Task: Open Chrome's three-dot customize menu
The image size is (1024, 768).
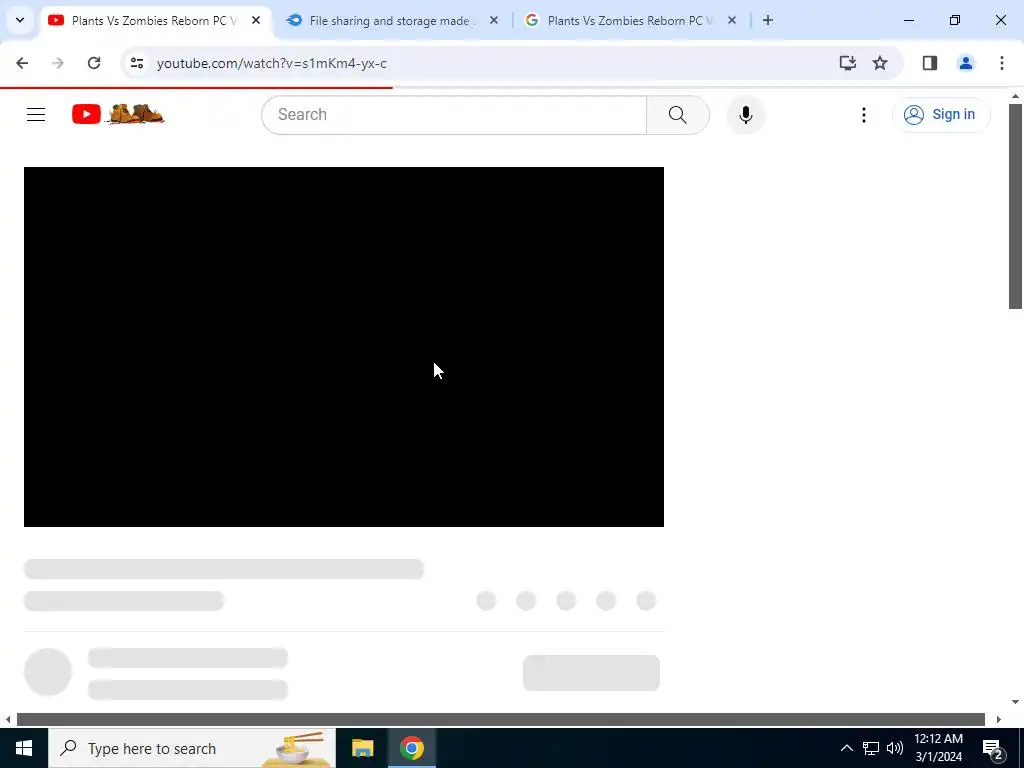Action: (x=1001, y=63)
